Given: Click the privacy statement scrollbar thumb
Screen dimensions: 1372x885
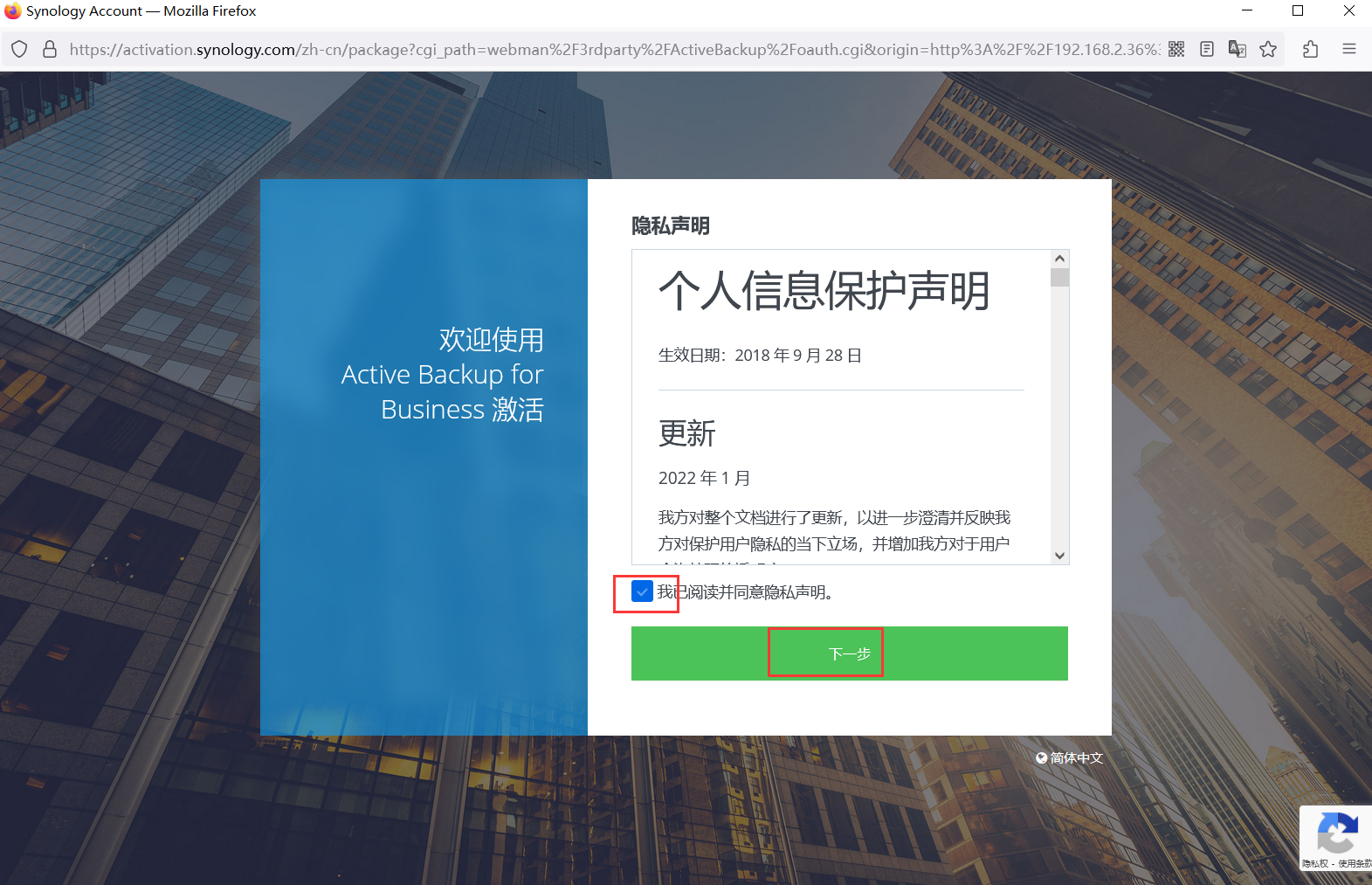Looking at the screenshot, I should point(1059,278).
